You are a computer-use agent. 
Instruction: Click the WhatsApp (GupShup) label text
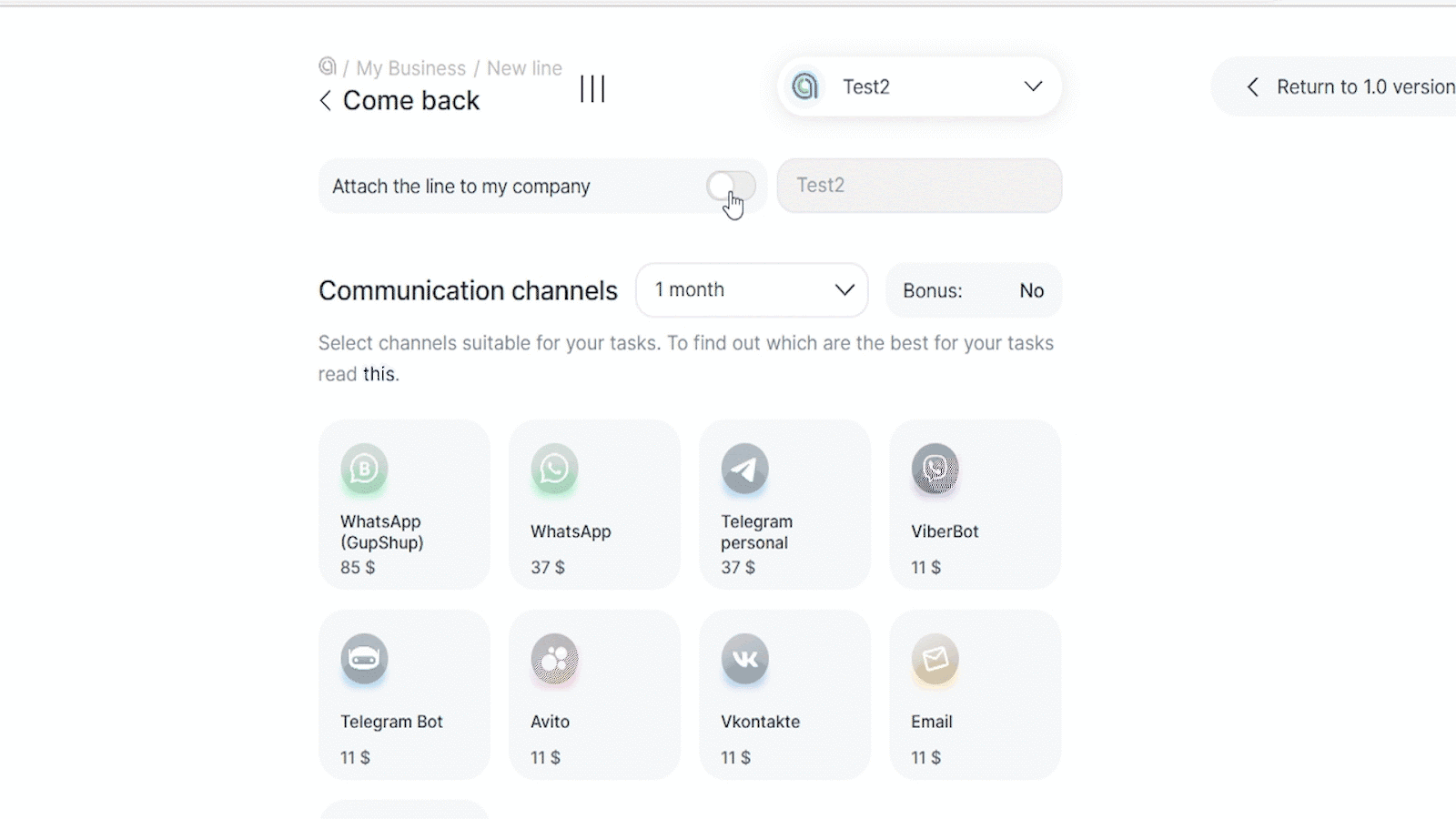click(382, 532)
